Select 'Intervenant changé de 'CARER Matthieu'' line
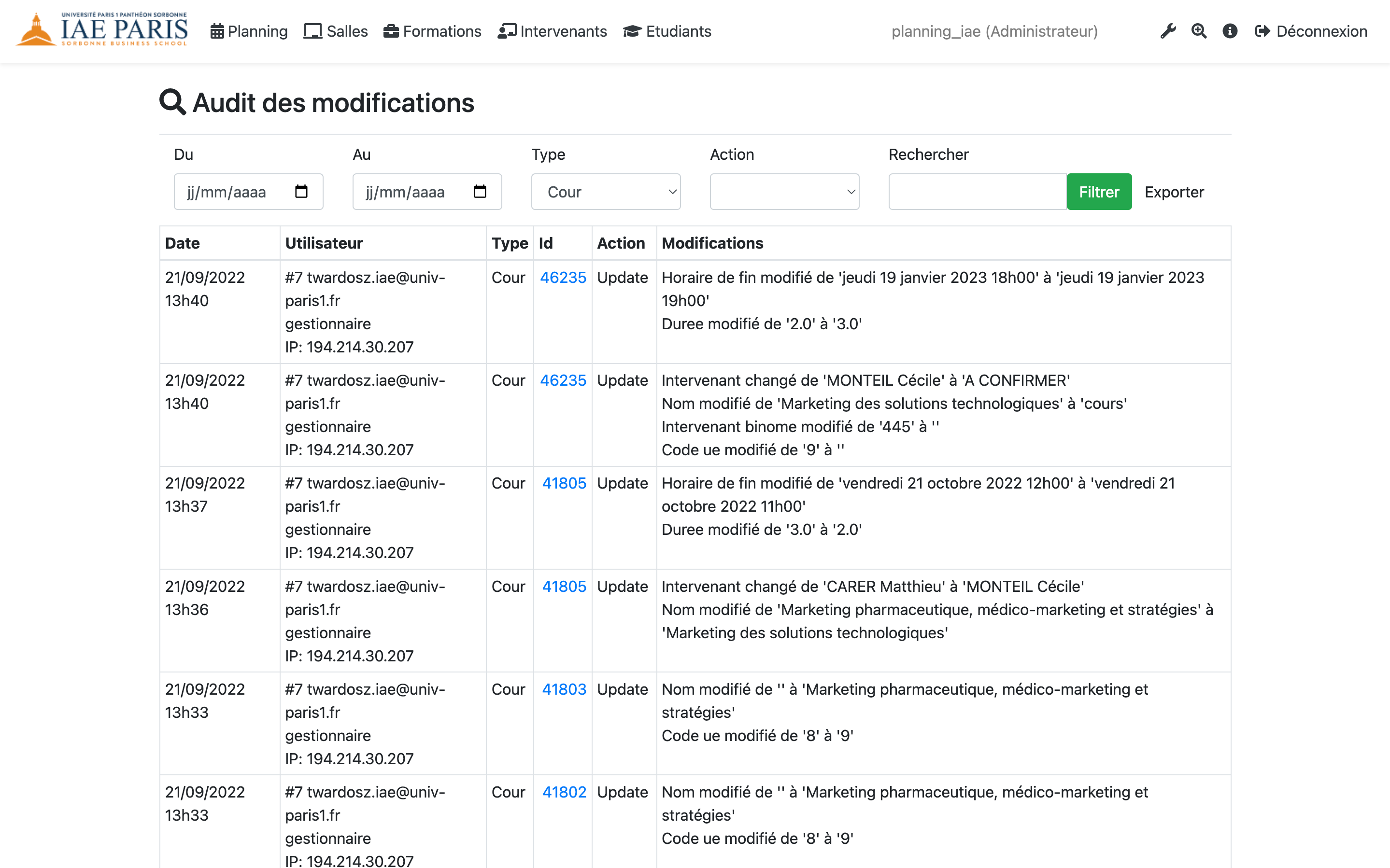Screen dimensions: 1390x868 (873, 586)
